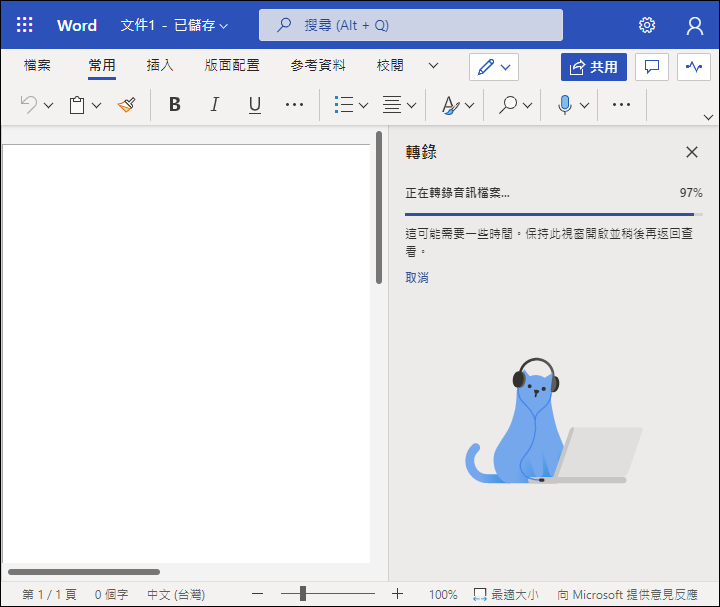Click zoom out minus button
This screenshot has width=720, height=607.
[x=258, y=594]
